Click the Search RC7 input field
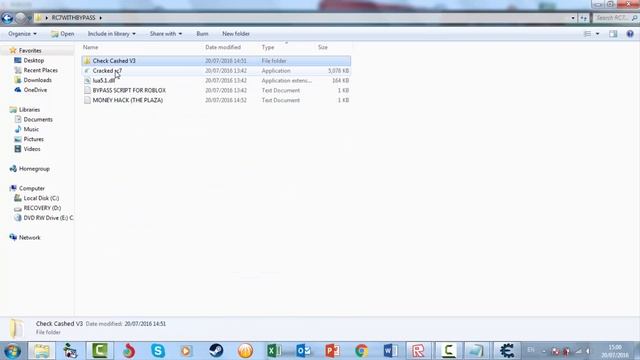640x360 pixels. [x=616, y=18]
